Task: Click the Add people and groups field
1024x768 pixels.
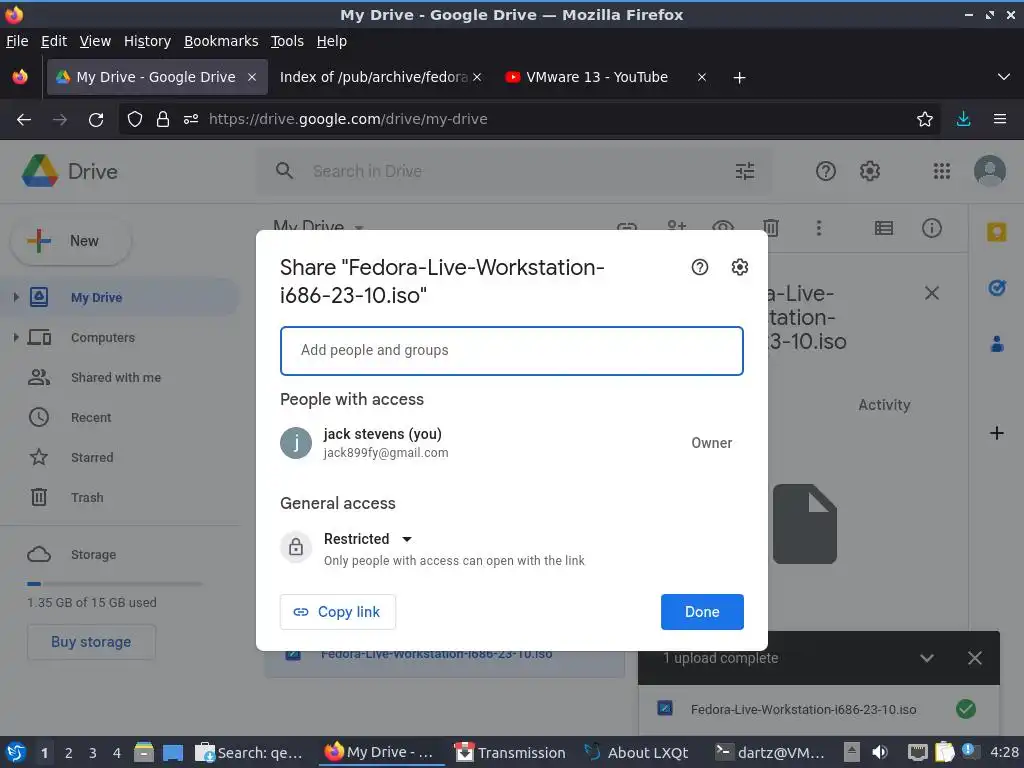Action: pos(511,351)
